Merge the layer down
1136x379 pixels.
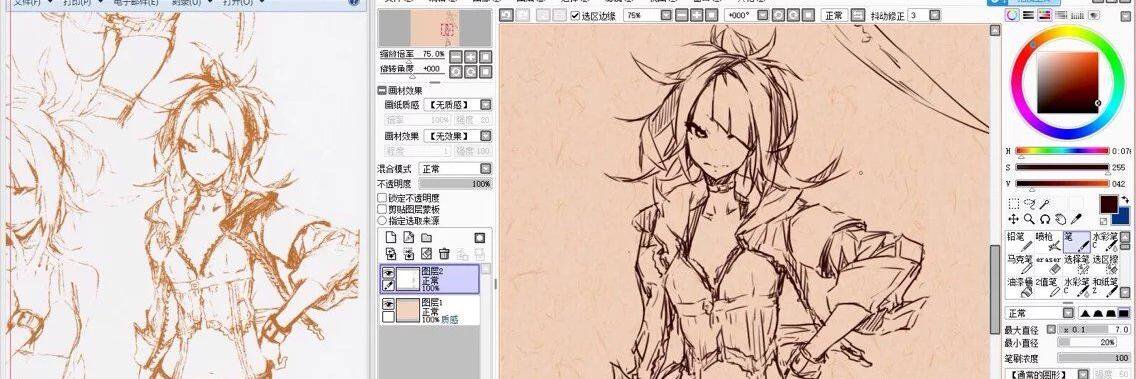coord(409,254)
